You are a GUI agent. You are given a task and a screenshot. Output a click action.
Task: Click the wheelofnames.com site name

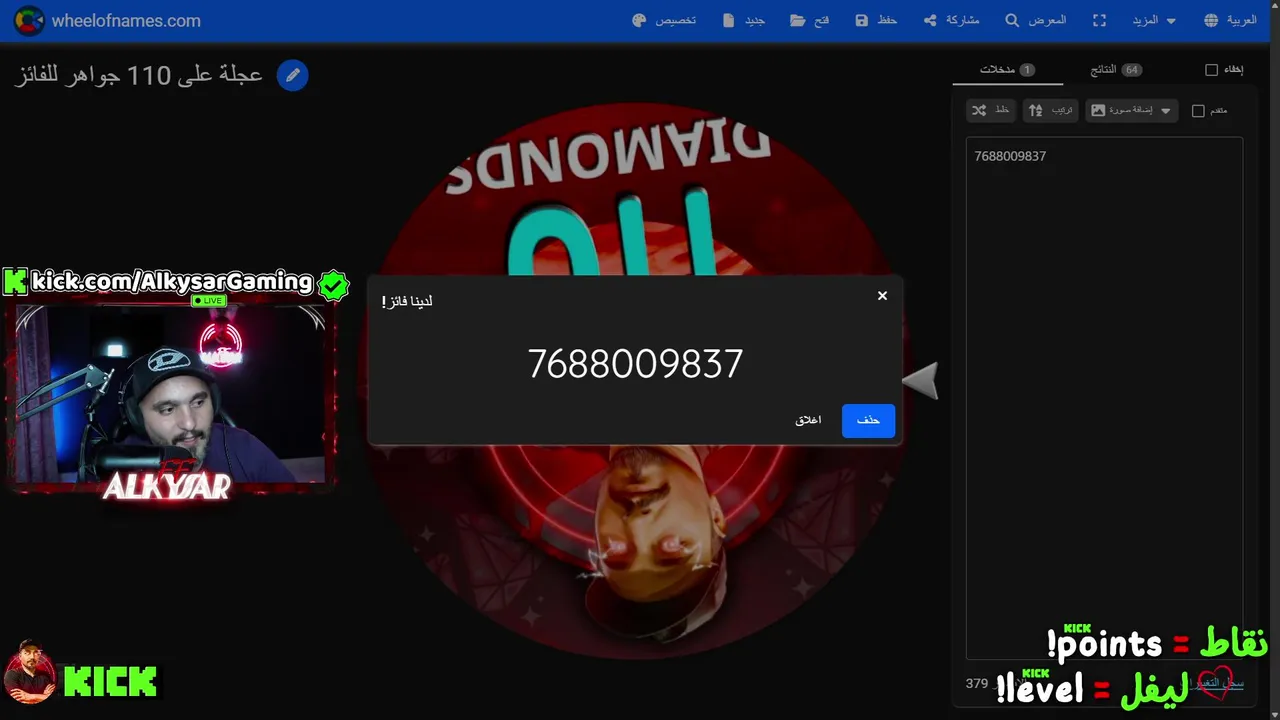[x=126, y=20]
